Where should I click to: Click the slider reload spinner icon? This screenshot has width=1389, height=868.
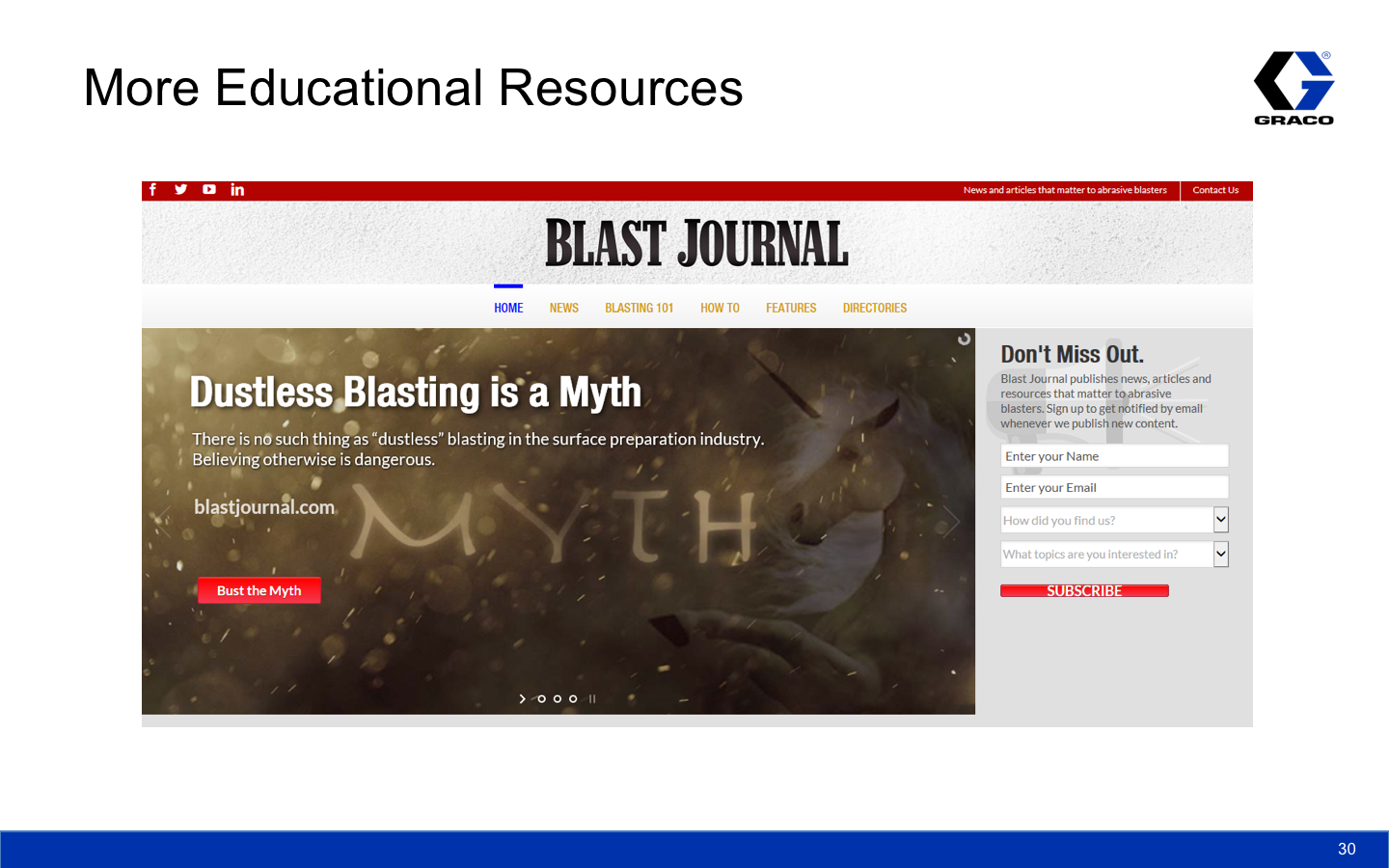pos(964,339)
